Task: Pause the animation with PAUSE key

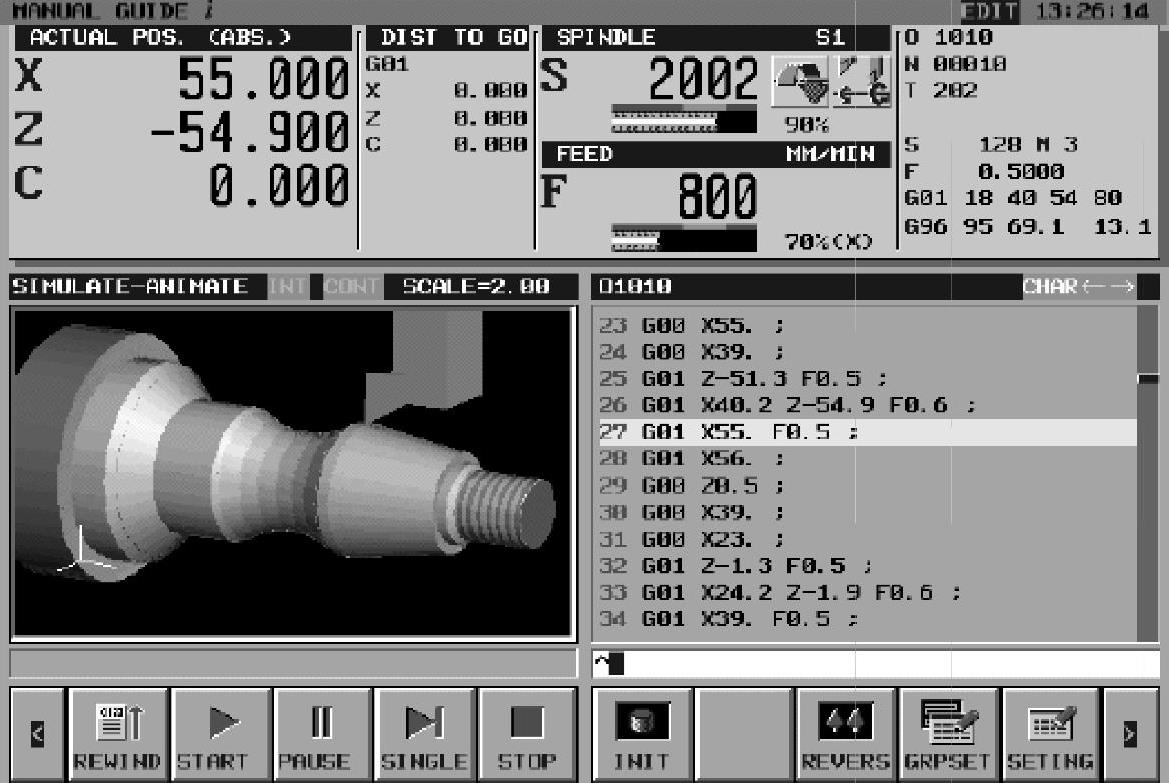Action: click(323, 735)
